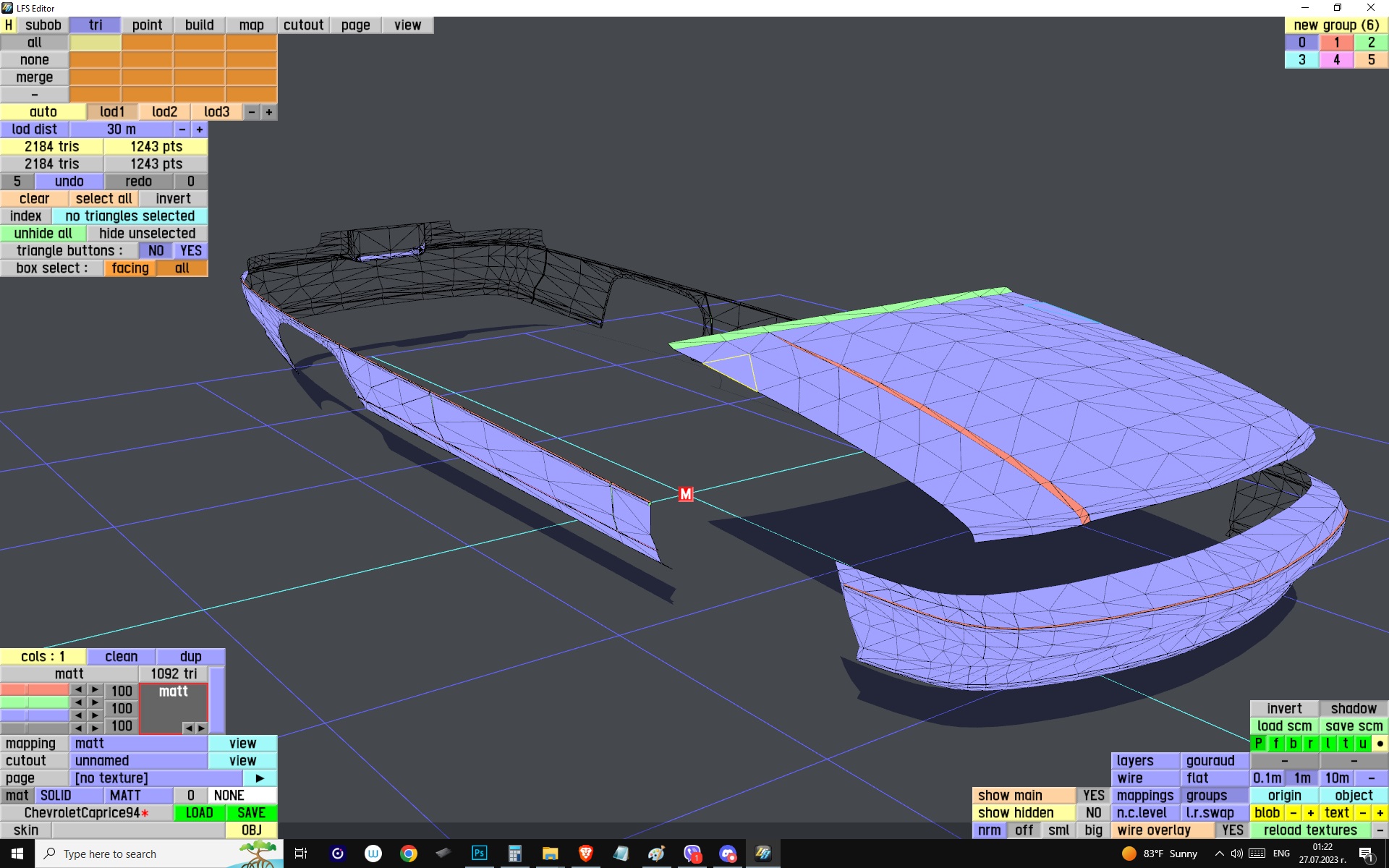The height and width of the screenshot is (868, 1389).
Task: Toggle wire overlay YES
Action: 1232,830
